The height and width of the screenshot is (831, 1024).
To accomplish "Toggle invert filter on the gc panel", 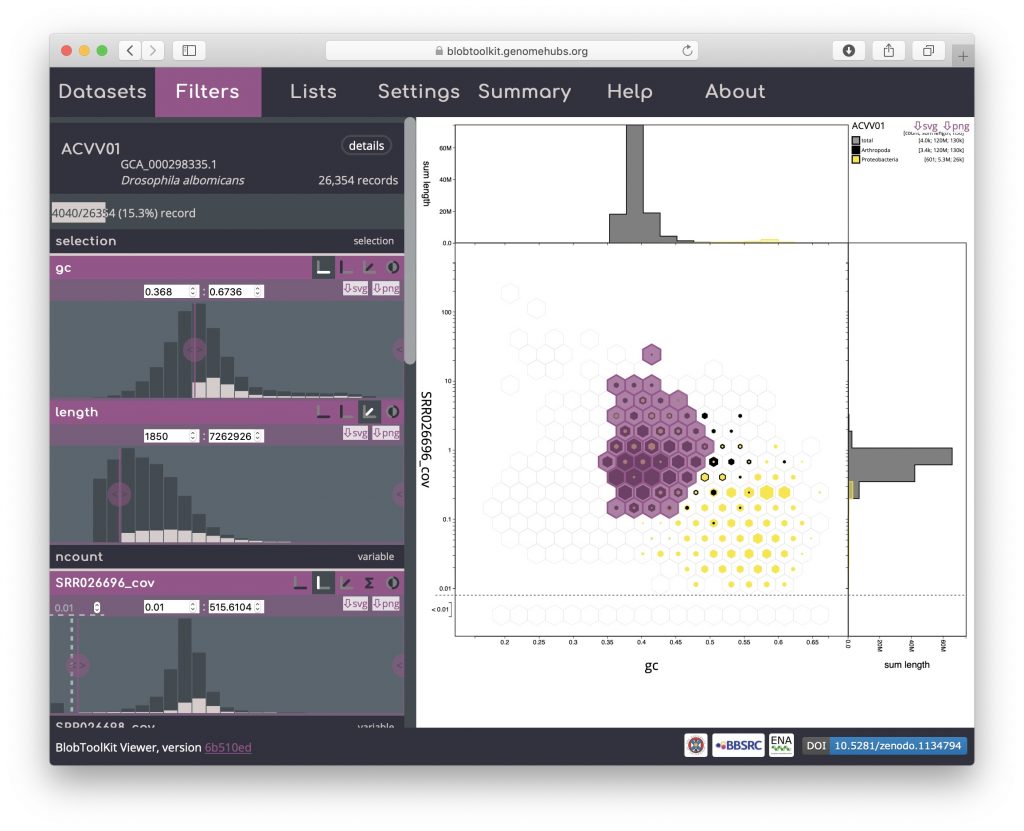I will (392, 268).
